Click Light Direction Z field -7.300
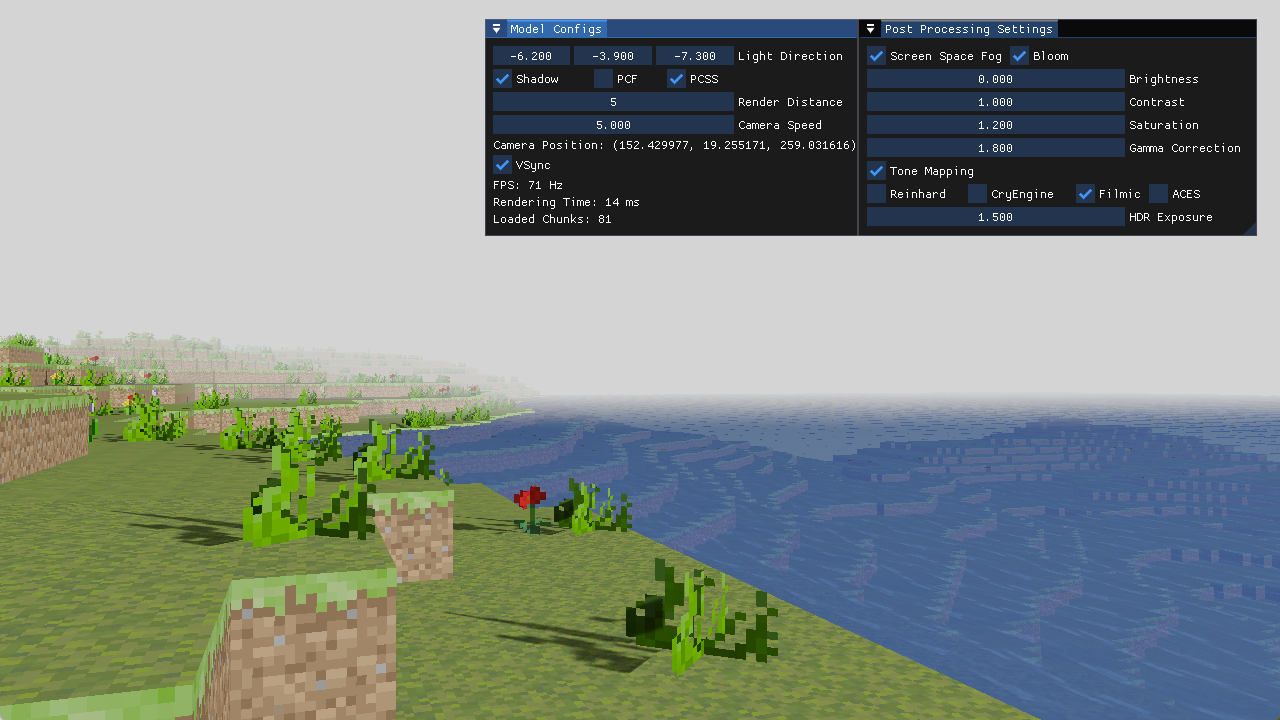 click(x=695, y=56)
